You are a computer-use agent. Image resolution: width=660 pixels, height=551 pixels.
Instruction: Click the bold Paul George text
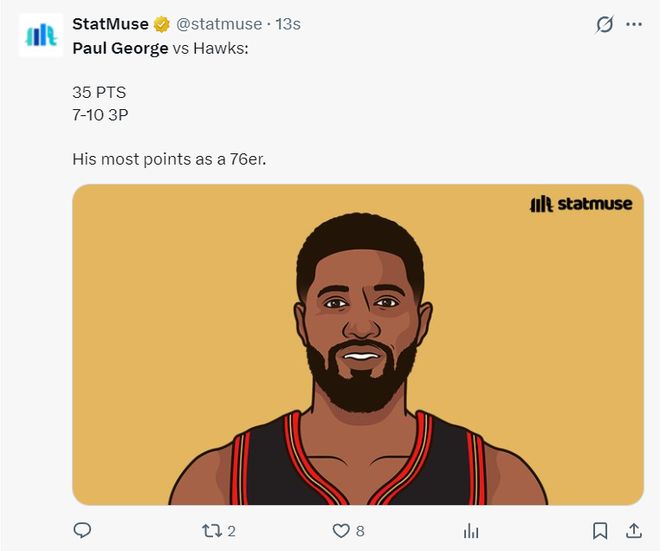[120, 47]
